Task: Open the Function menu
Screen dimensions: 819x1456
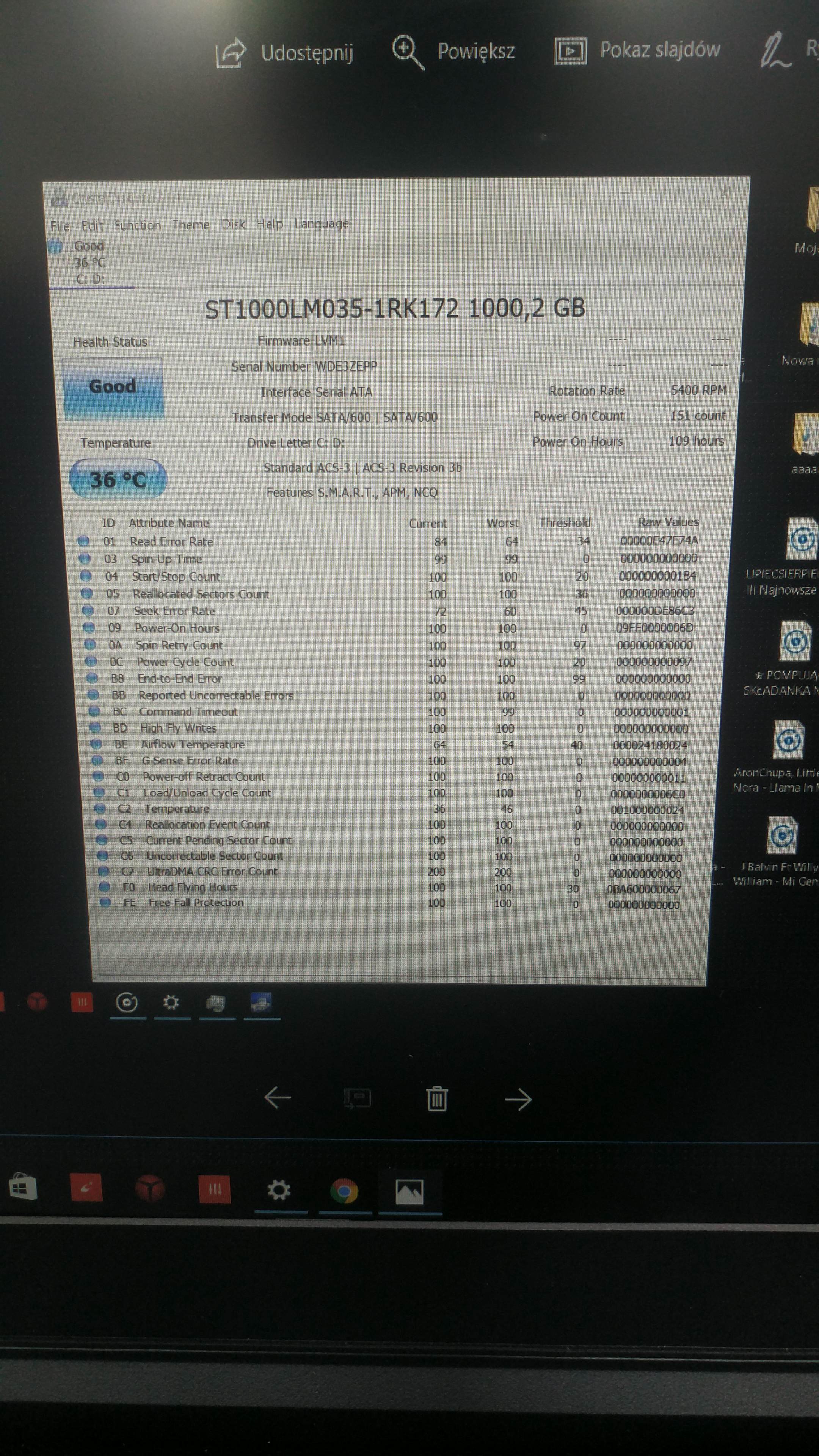Action: pos(137,226)
